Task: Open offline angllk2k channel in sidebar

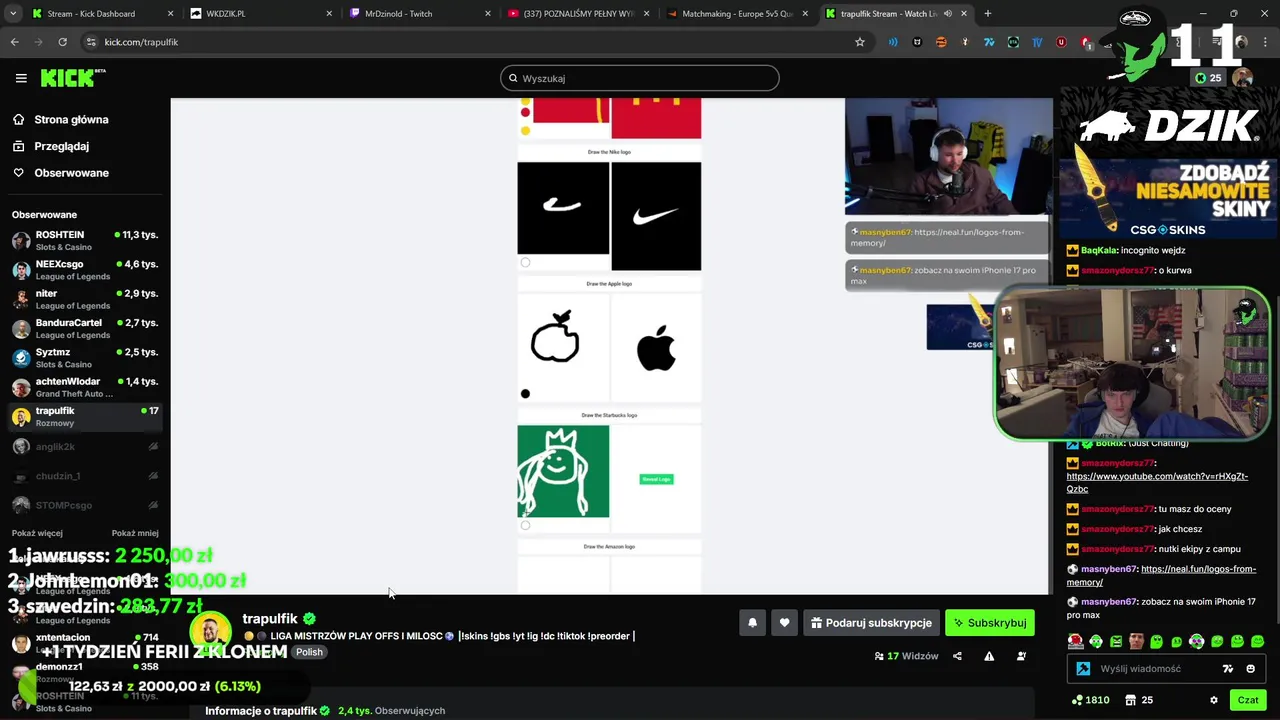Action: (x=84, y=447)
